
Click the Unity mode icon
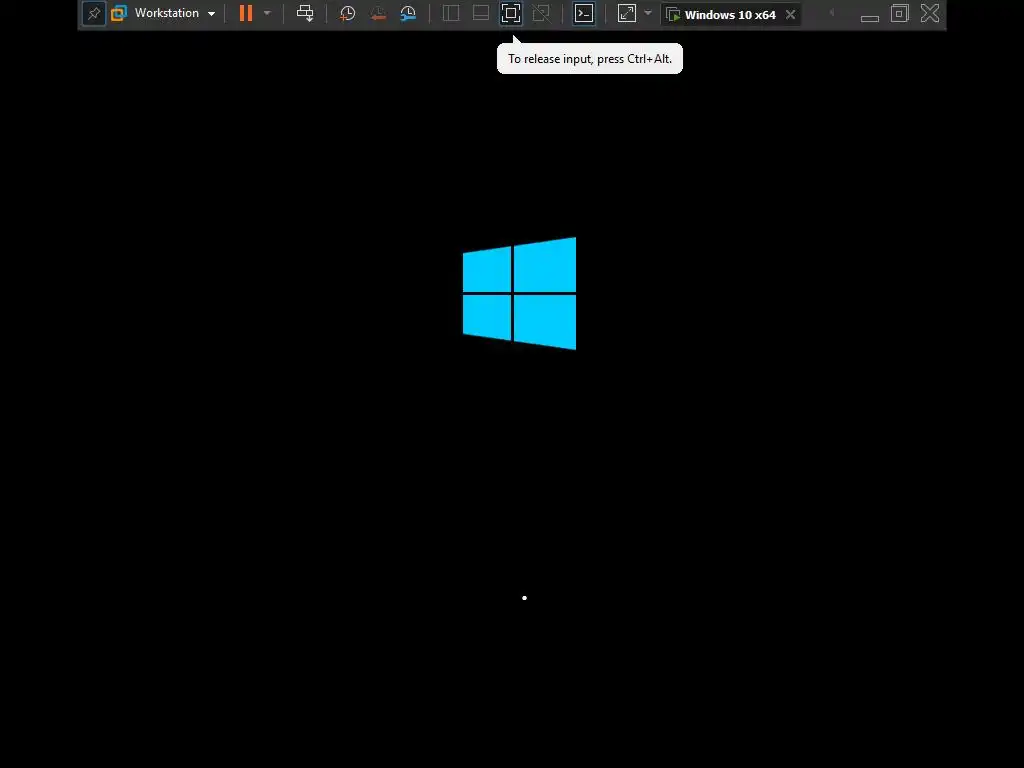[541, 13]
